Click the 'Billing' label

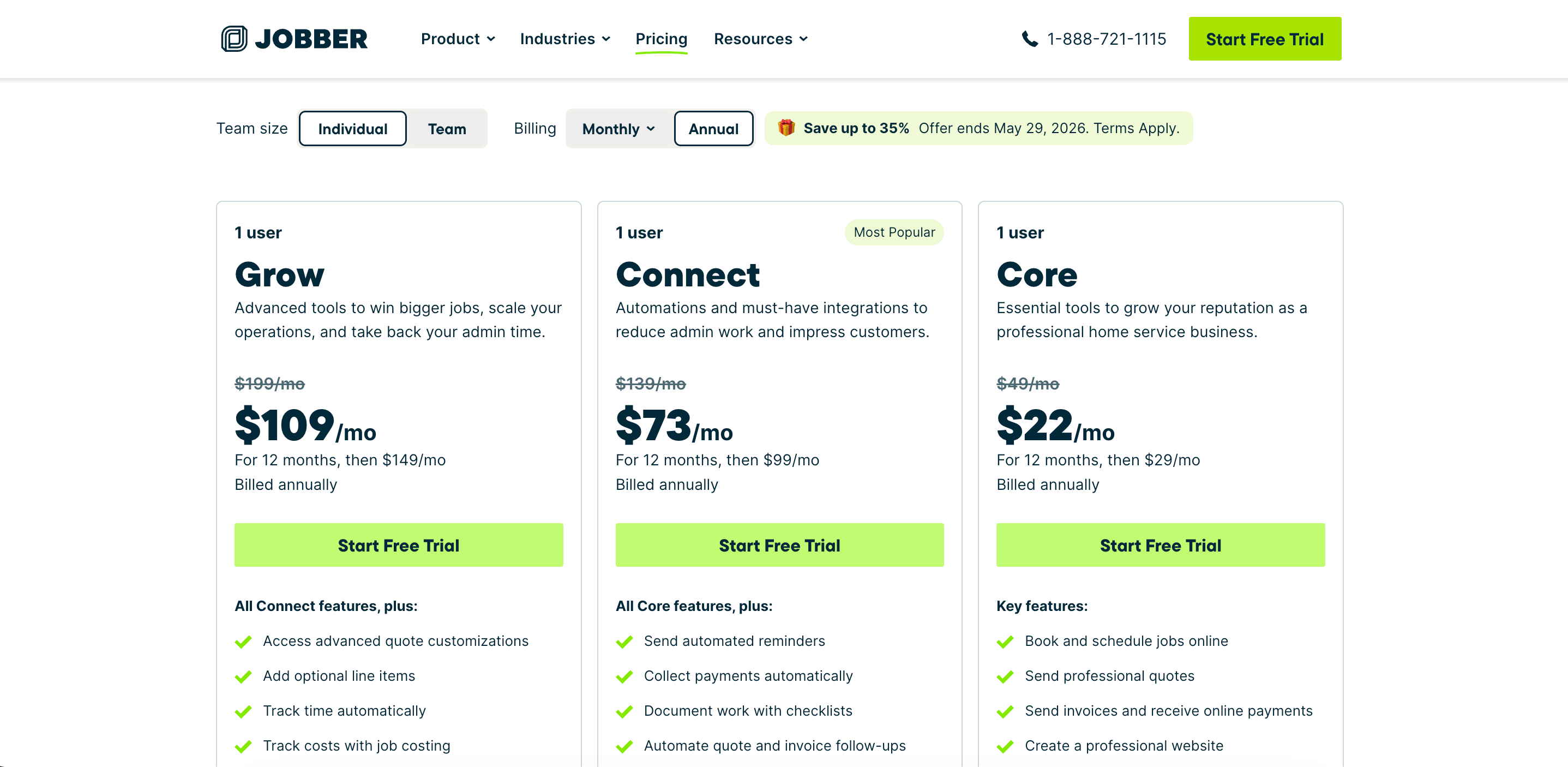535,128
